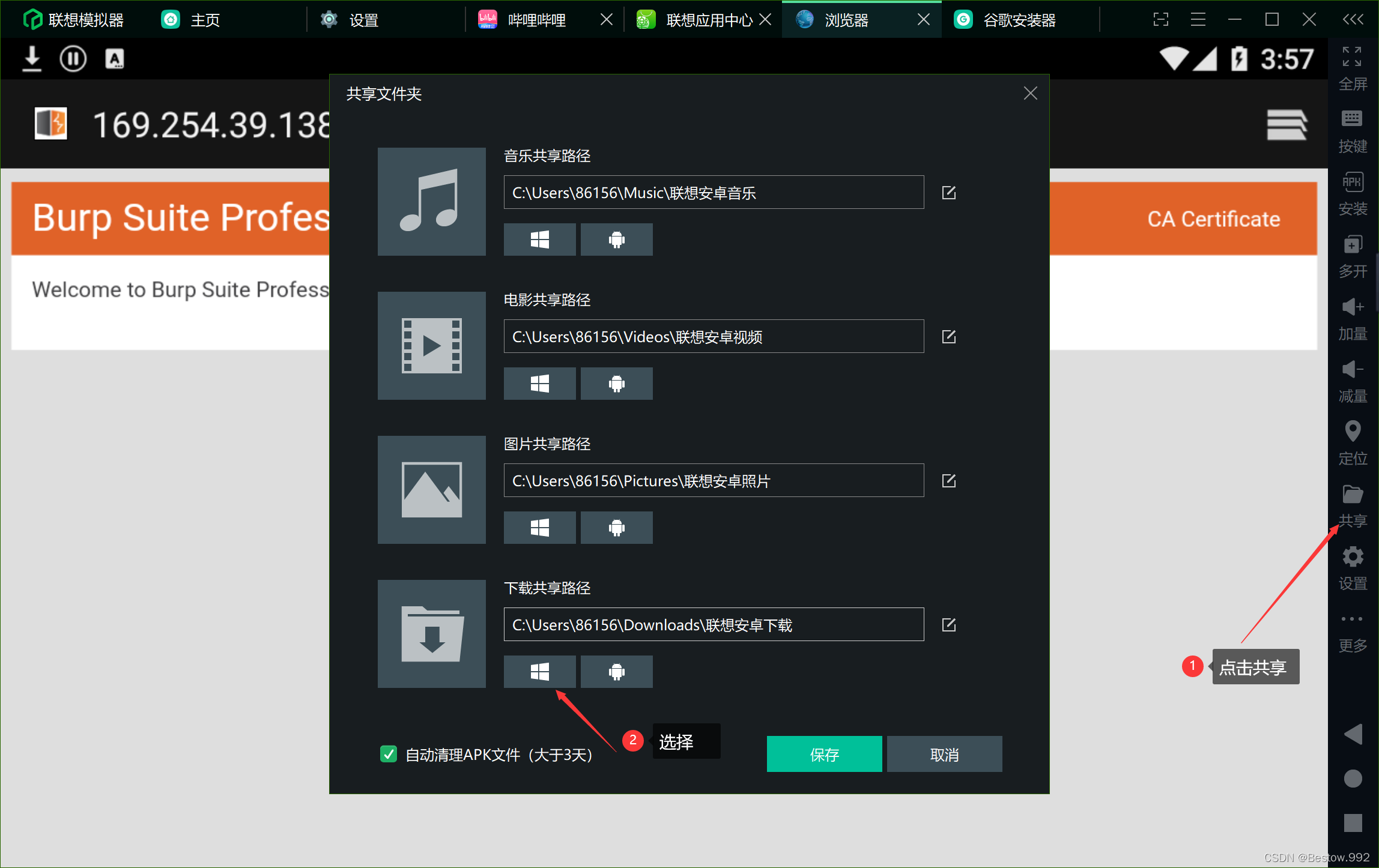Open Windows folder for download share path
The image size is (1379, 868).
pos(539,672)
